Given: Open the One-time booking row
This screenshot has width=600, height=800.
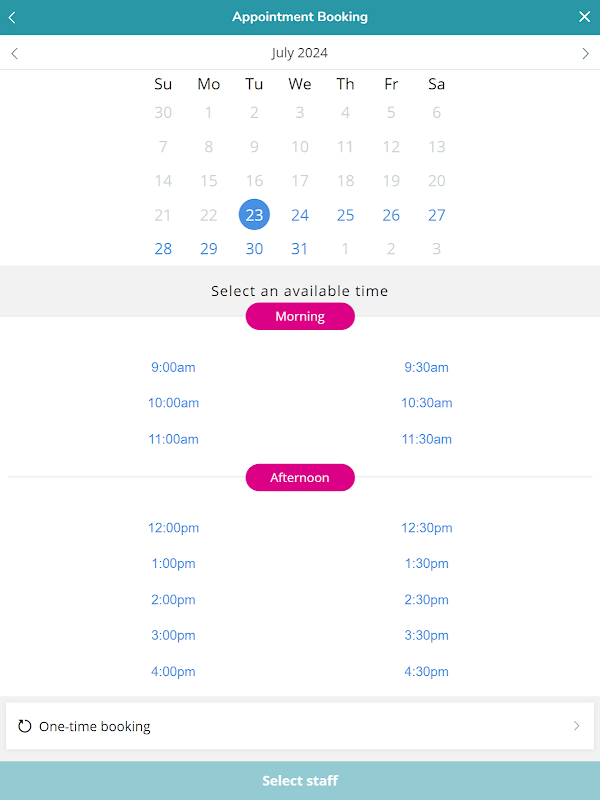Looking at the screenshot, I should click(x=300, y=726).
